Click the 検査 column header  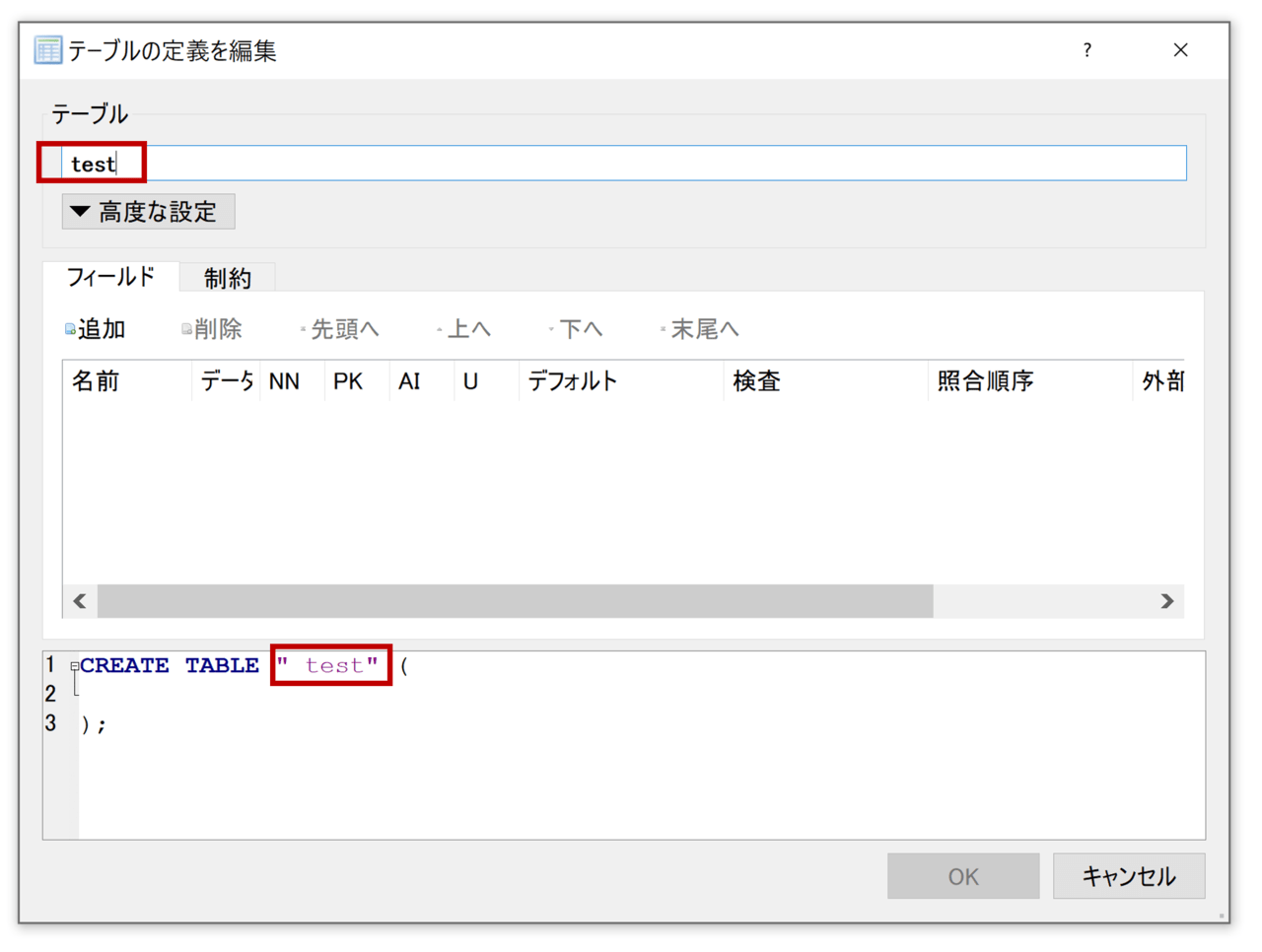click(x=826, y=381)
